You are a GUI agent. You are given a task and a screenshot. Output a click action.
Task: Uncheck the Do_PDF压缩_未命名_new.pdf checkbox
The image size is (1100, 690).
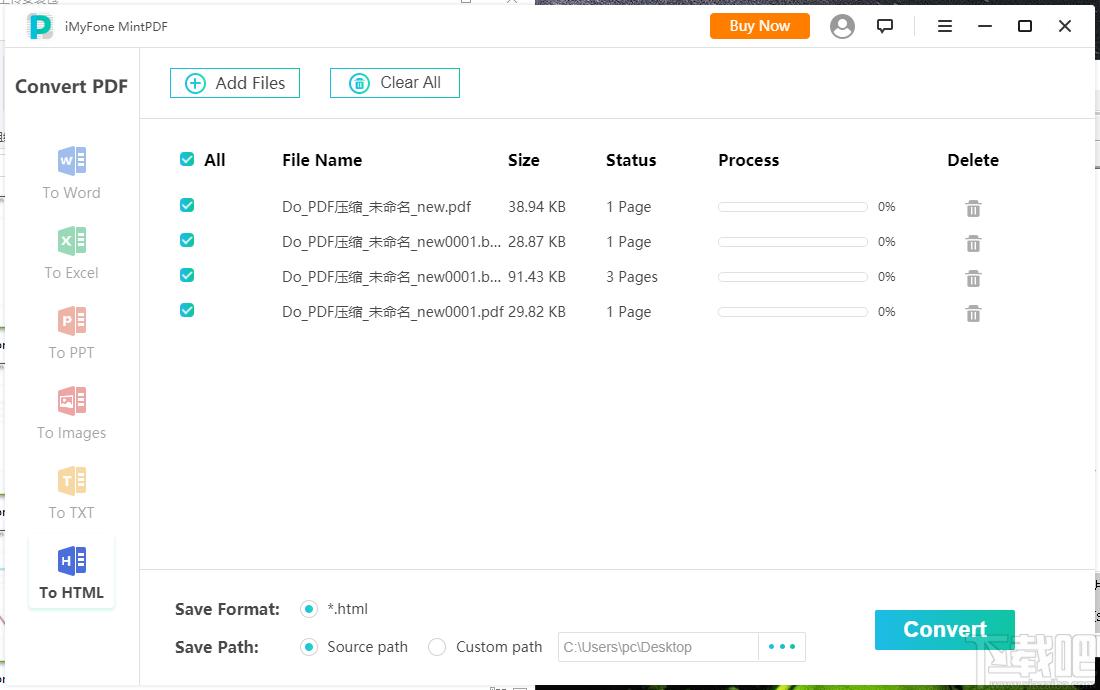(187, 205)
